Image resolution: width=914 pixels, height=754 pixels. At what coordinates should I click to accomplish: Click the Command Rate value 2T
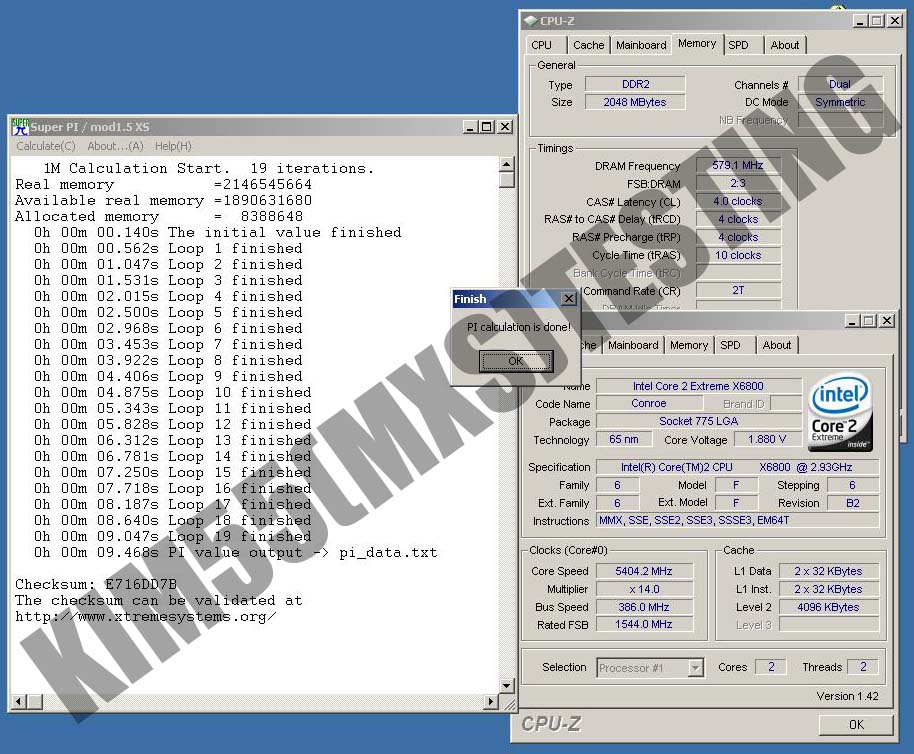[738, 290]
